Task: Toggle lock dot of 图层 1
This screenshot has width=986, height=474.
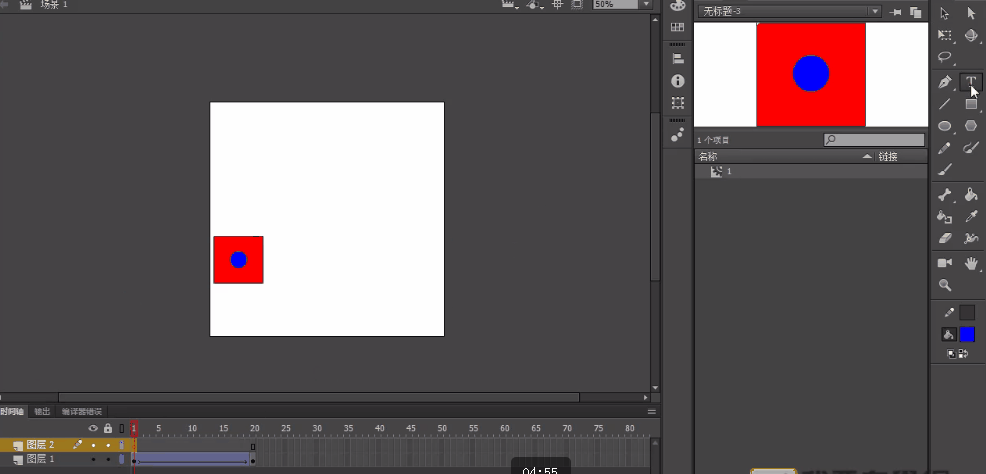Action: tap(108, 460)
